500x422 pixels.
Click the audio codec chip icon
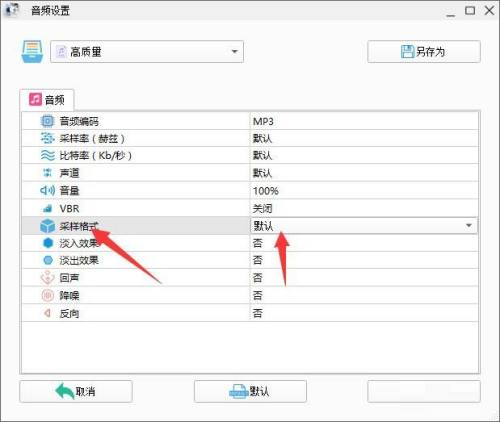47,121
